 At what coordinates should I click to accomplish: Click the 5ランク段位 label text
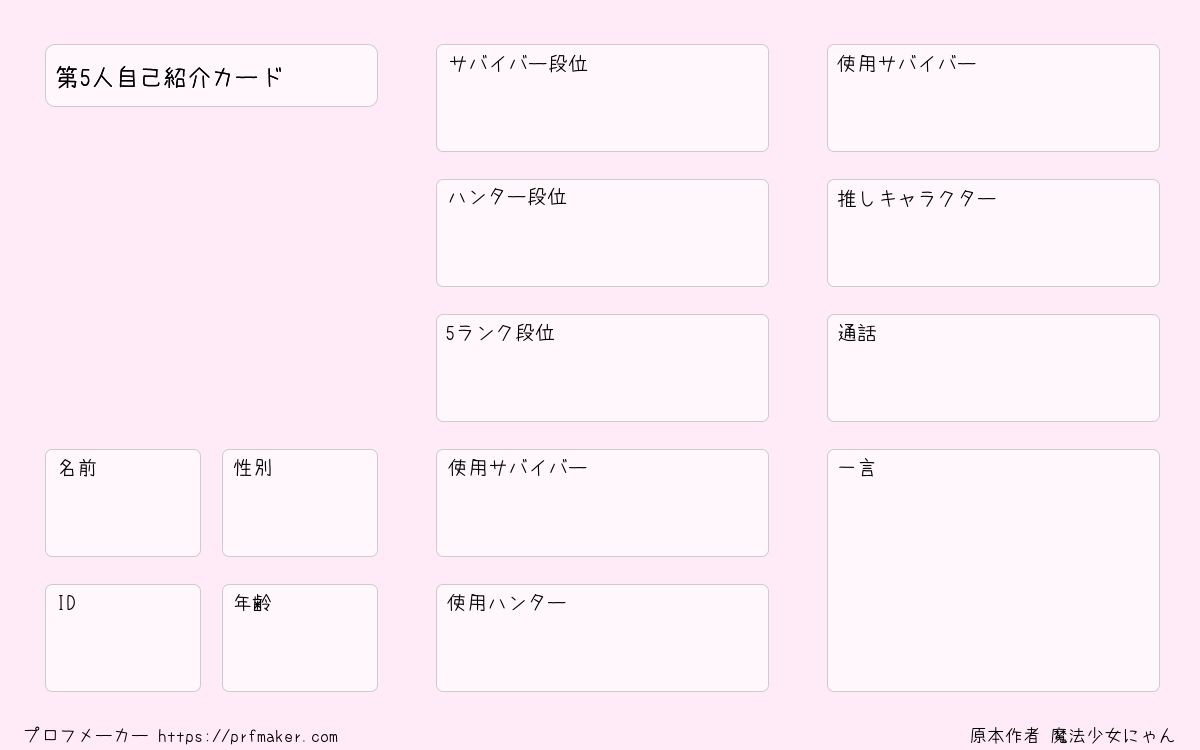pos(500,333)
